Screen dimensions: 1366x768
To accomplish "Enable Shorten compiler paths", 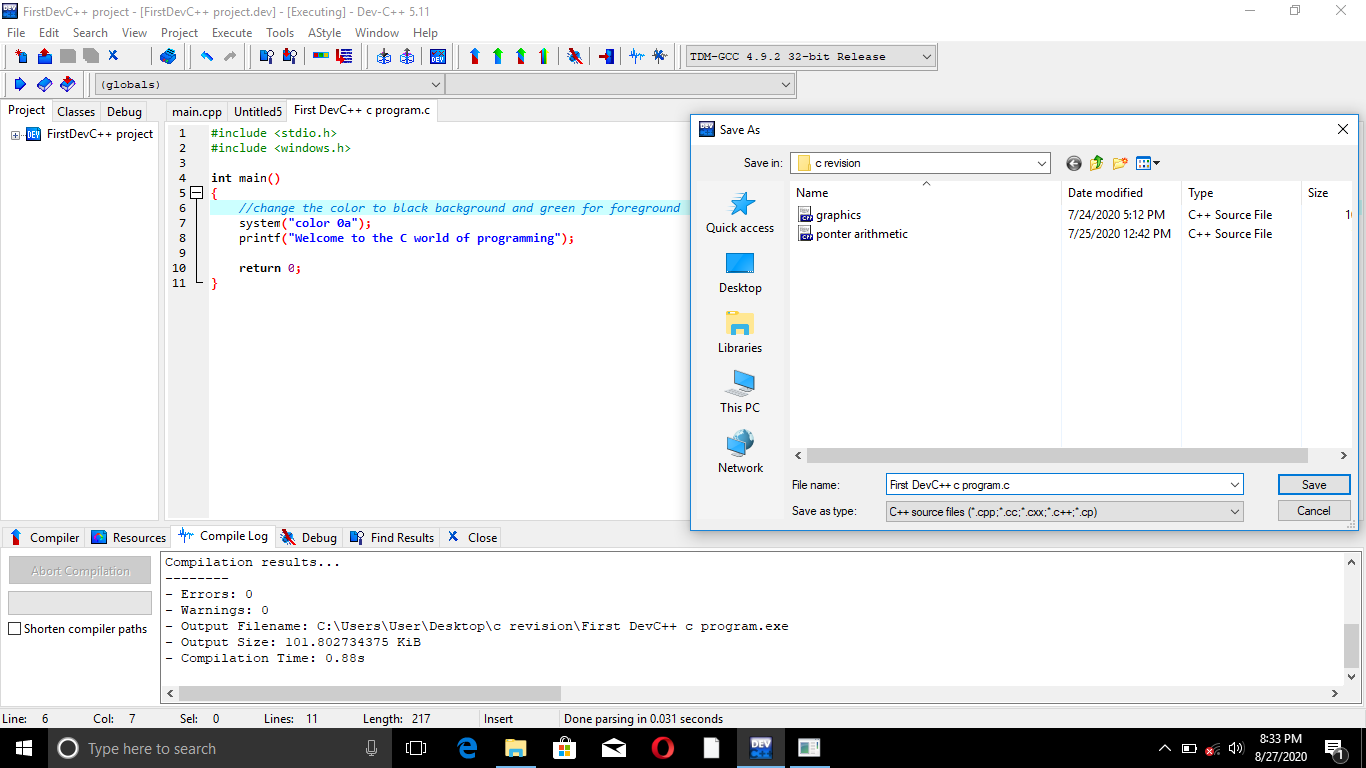I will point(15,627).
